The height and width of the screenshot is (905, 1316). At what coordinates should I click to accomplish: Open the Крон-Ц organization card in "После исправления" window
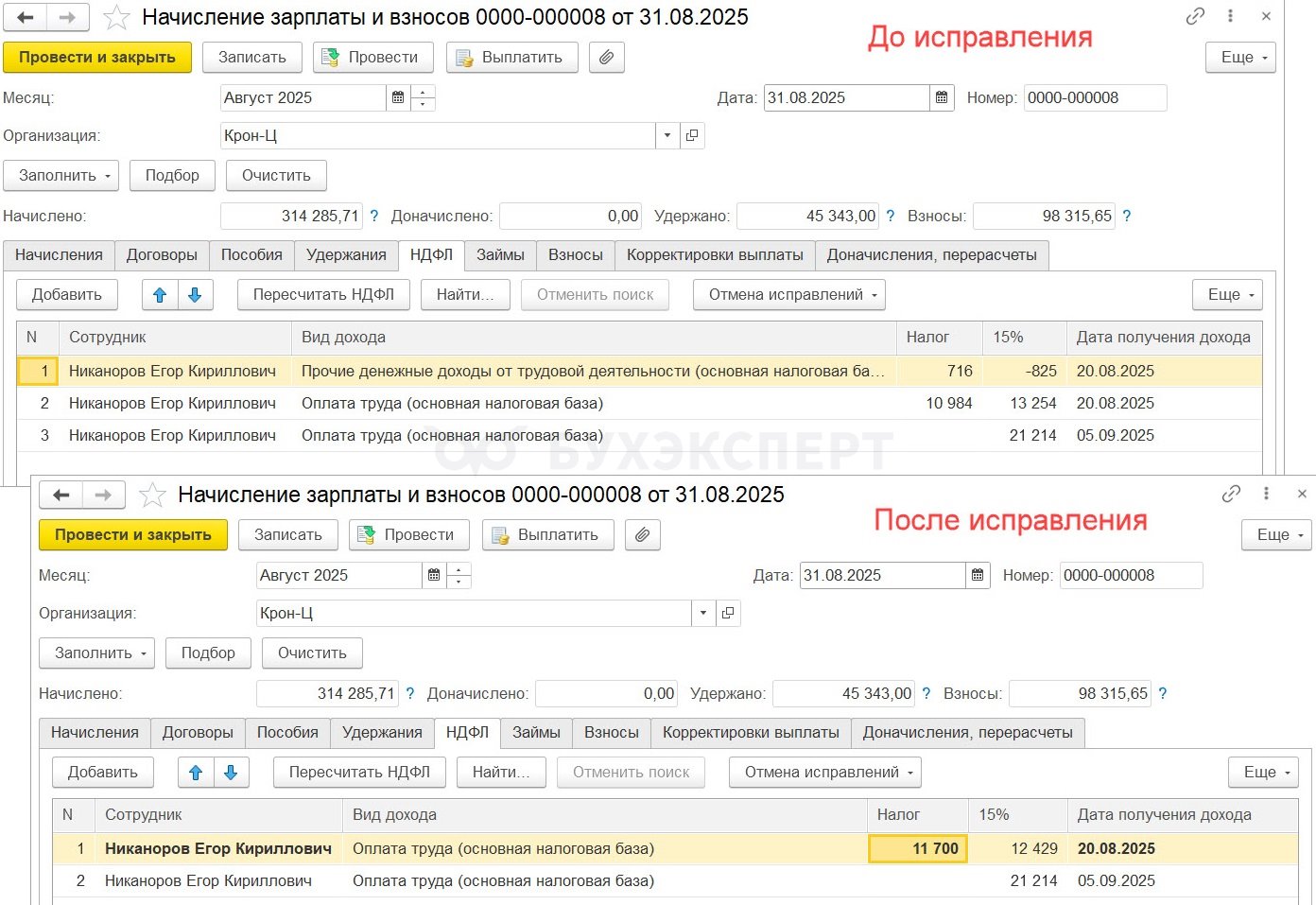click(728, 613)
